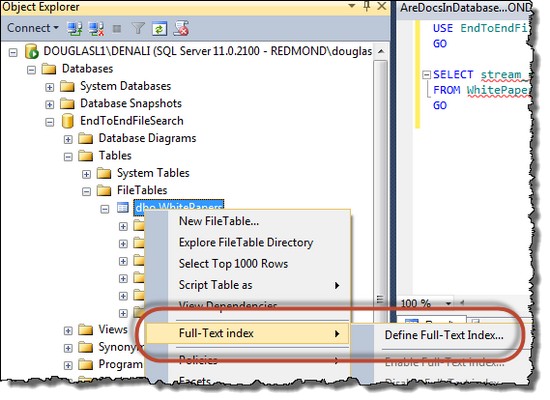The width and height of the screenshot is (550, 400).
Task: Expand the System Tables folder
Action: (86, 174)
